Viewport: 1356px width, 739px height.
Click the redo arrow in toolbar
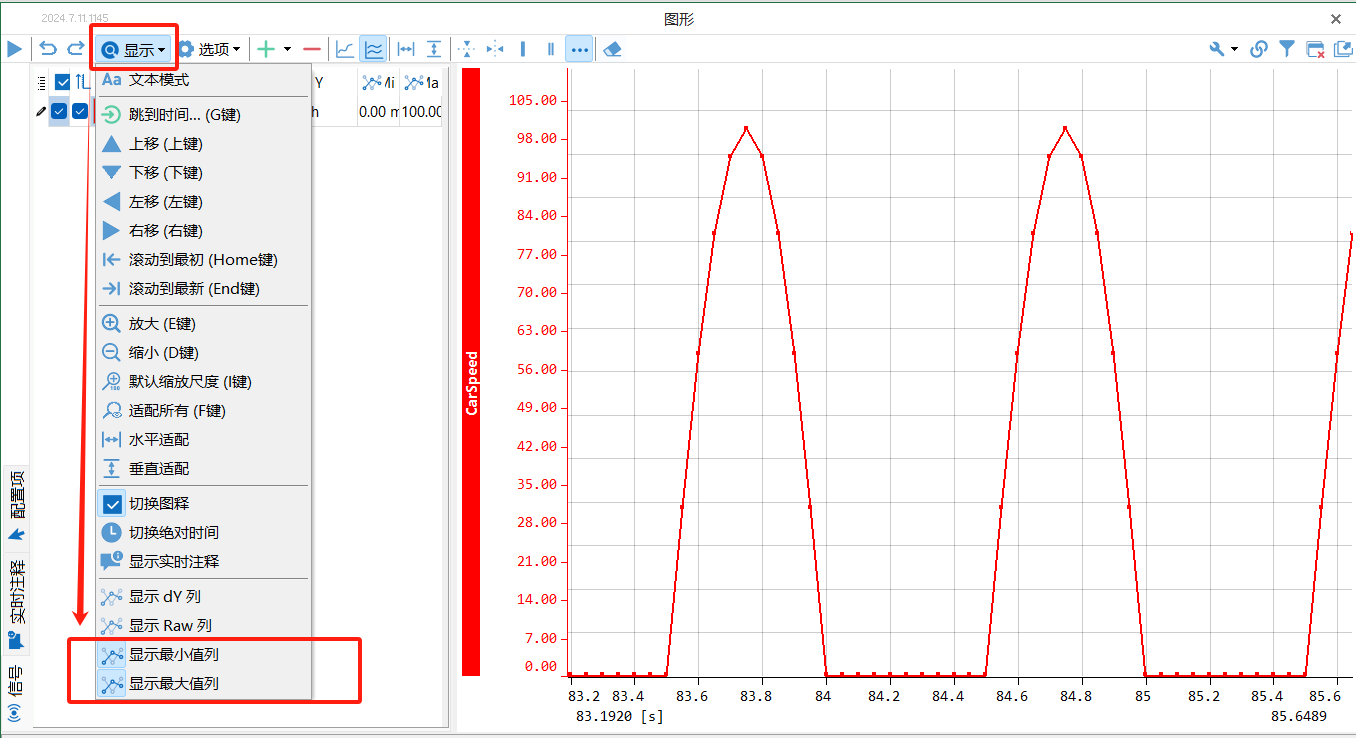pos(76,49)
